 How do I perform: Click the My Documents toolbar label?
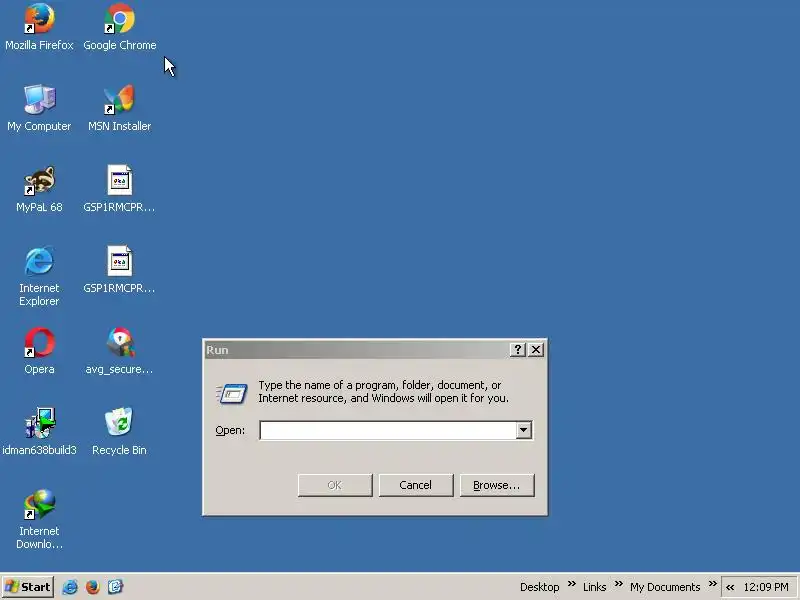pos(665,587)
